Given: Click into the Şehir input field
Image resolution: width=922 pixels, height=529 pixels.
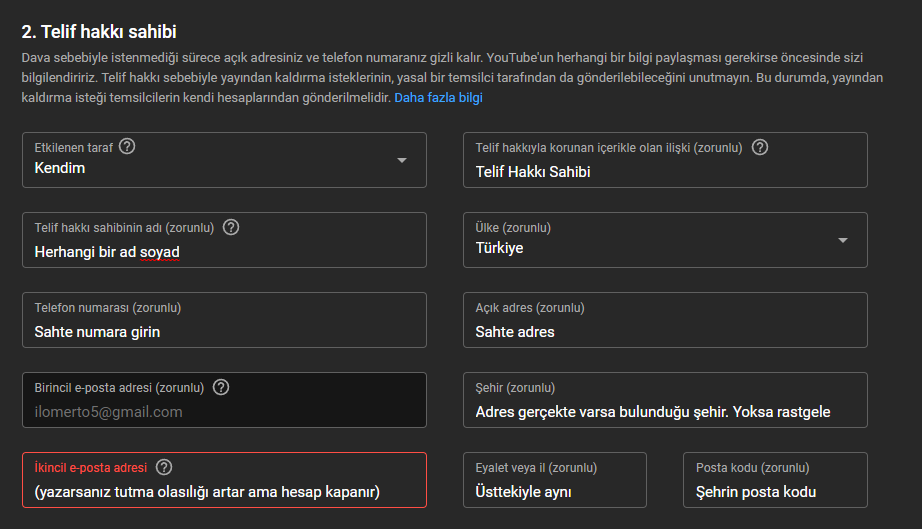Looking at the screenshot, I should (665, 411).
